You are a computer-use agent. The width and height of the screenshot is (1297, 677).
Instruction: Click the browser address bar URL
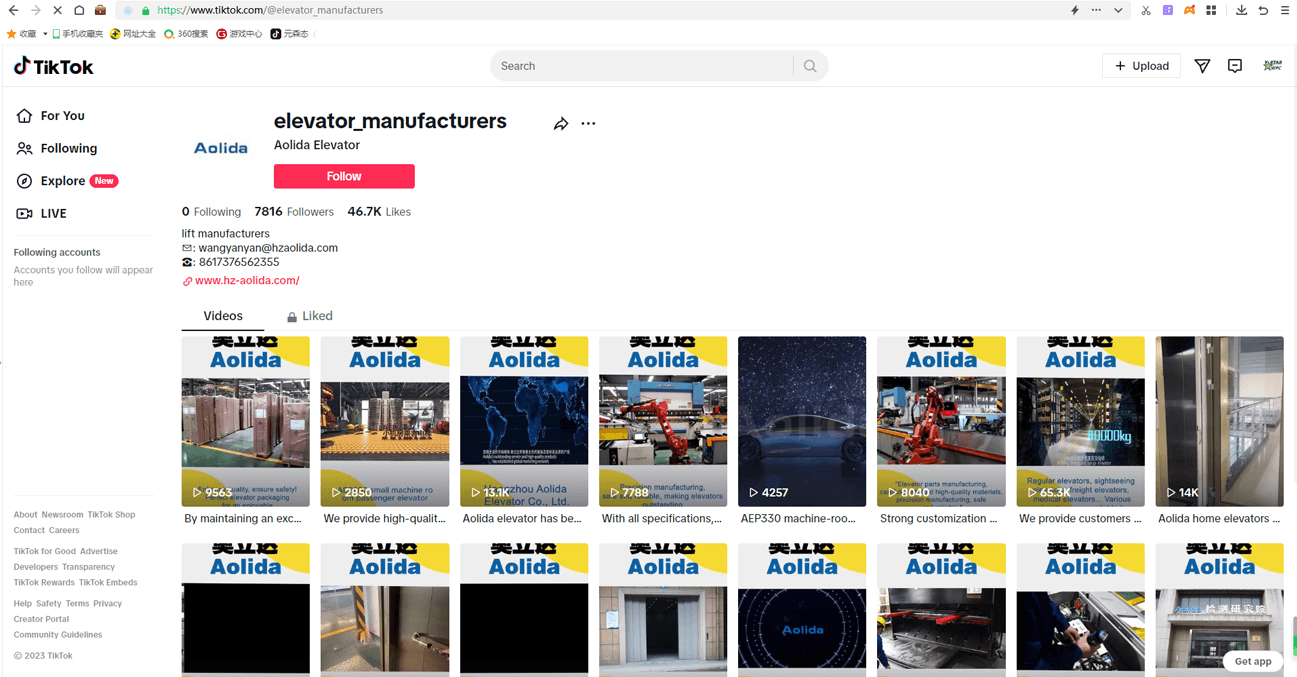270,10
